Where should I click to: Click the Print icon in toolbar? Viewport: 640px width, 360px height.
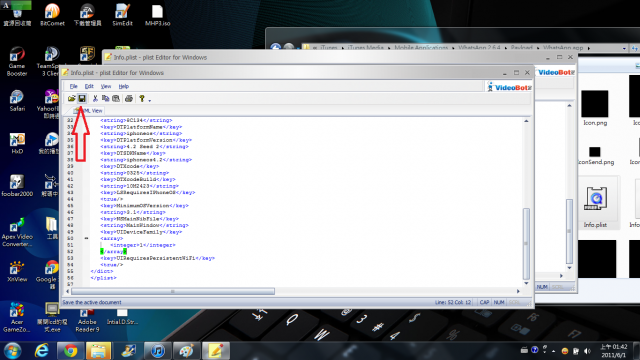pos(129,98)
